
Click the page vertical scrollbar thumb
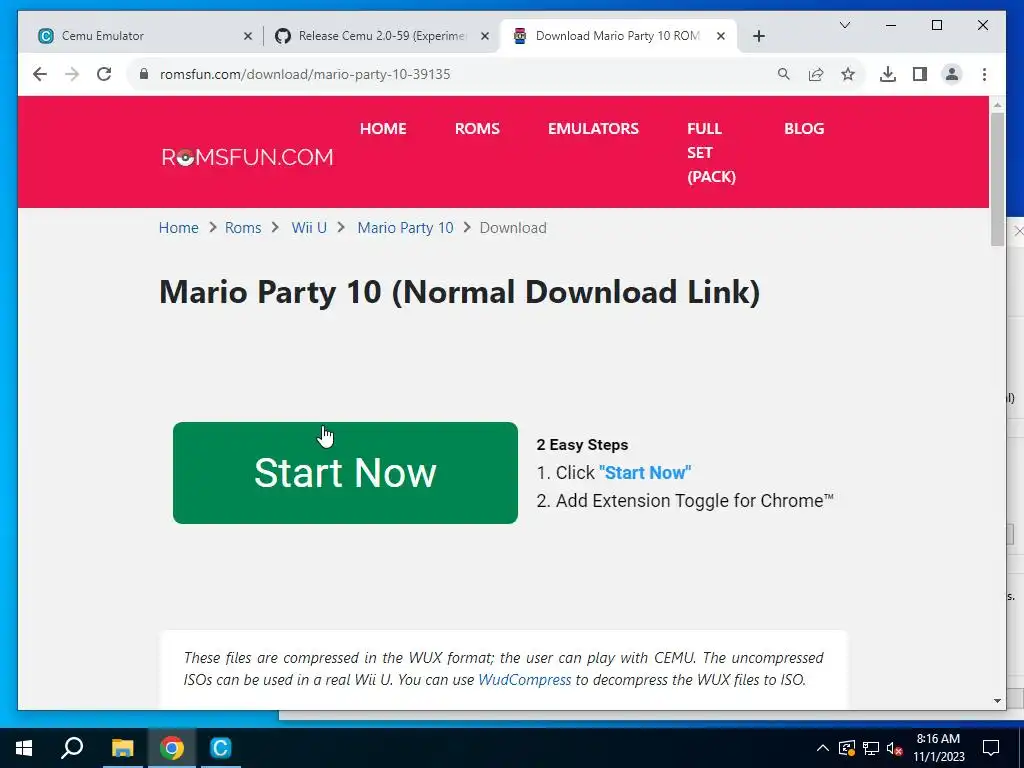tap(997, 179)
